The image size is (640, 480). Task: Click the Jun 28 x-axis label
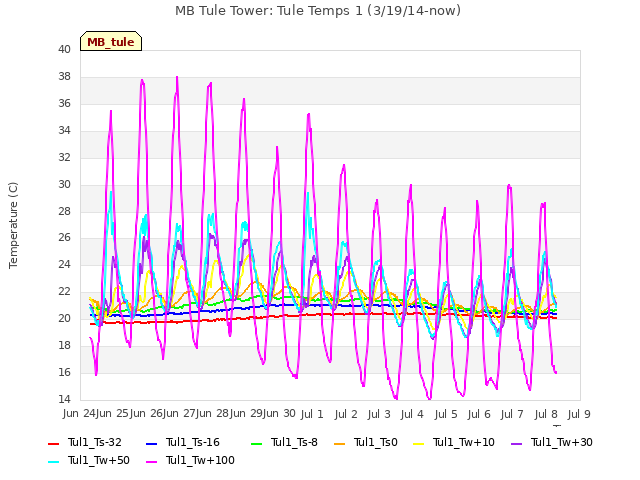point(213,413)
